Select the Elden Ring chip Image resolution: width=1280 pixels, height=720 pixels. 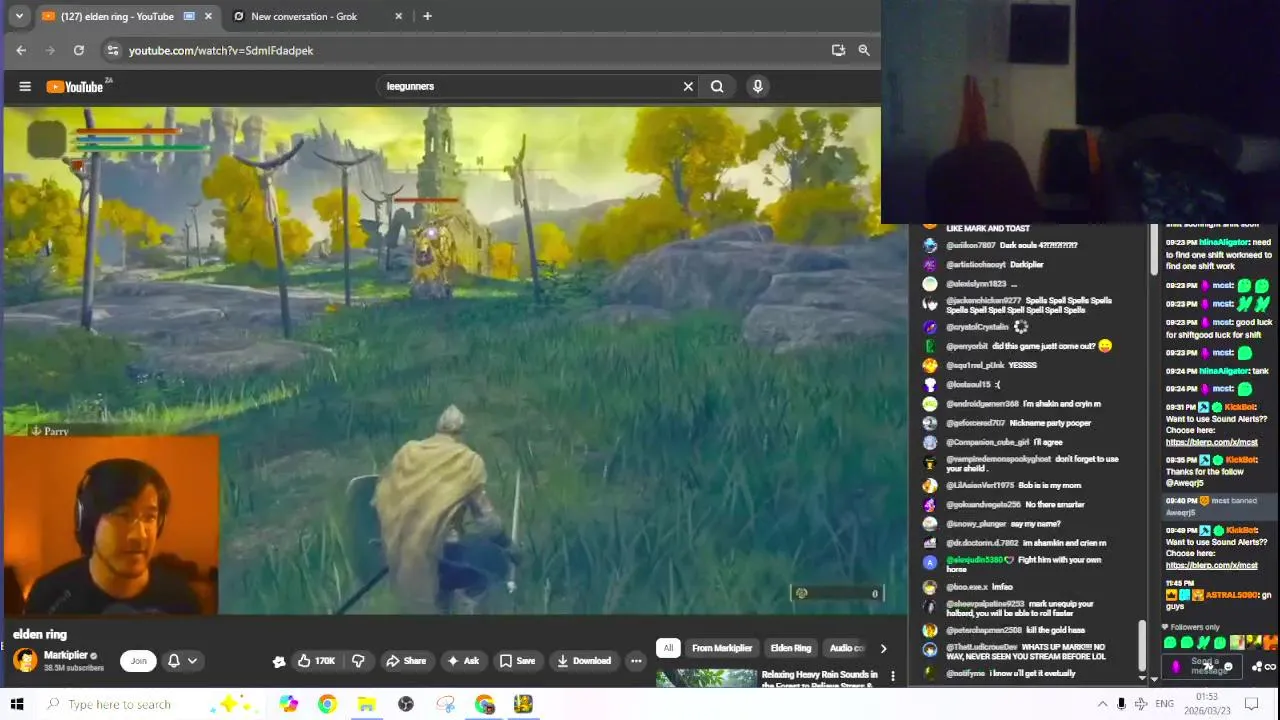point(791,648)
